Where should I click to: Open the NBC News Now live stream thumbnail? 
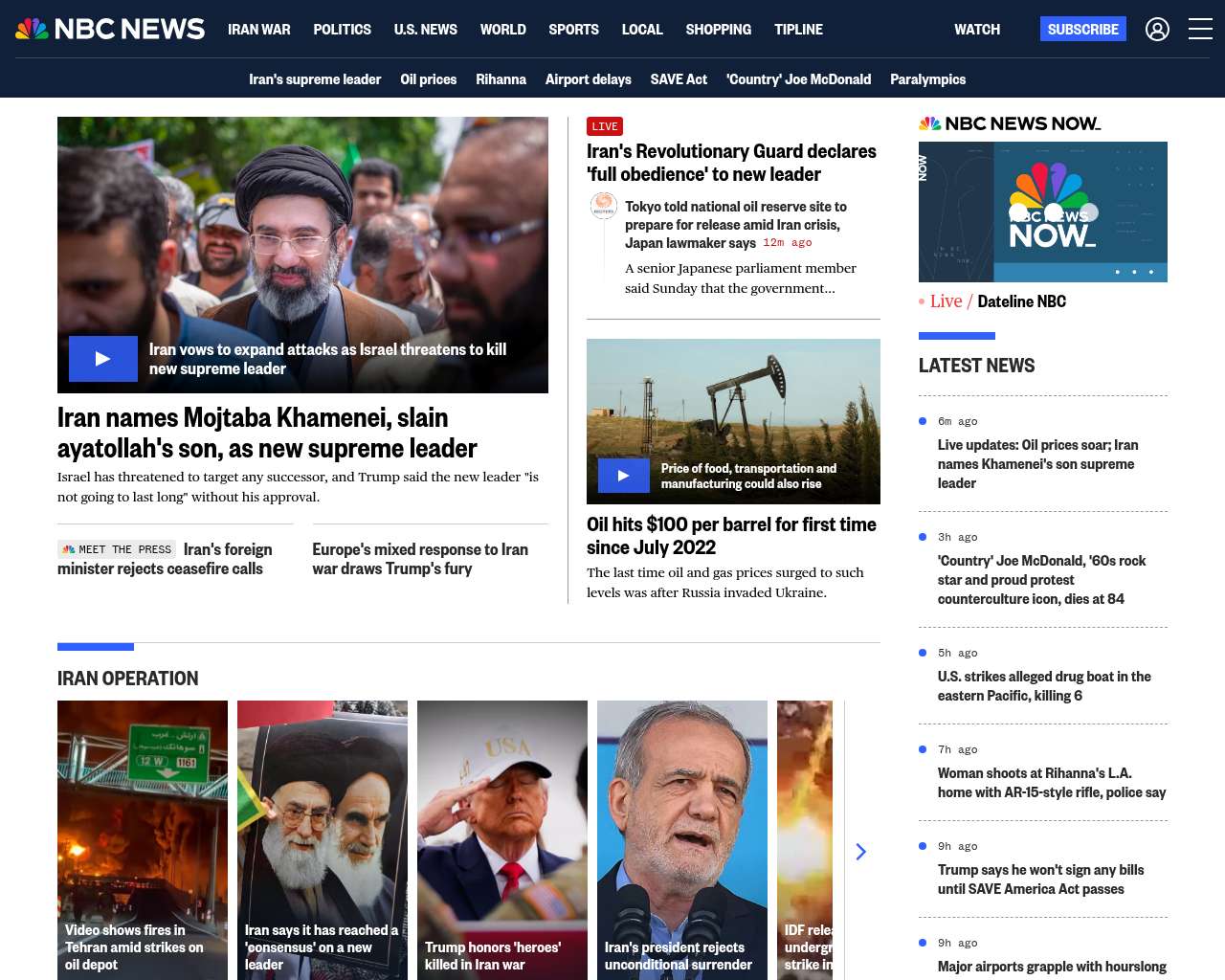tap(1042, 212)
